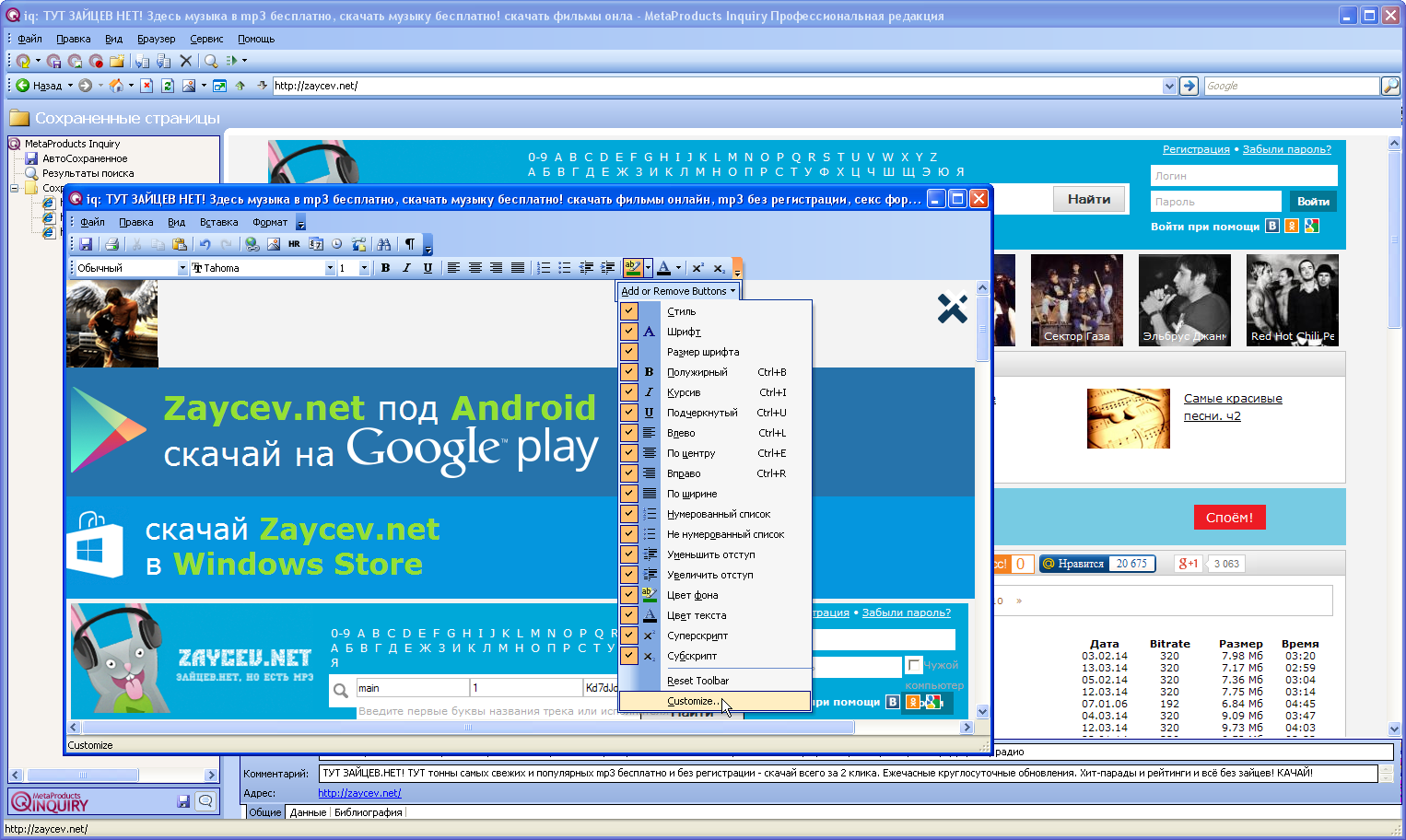
Task: Click the Save icon in editor toolbar
Action: [86, 244]
